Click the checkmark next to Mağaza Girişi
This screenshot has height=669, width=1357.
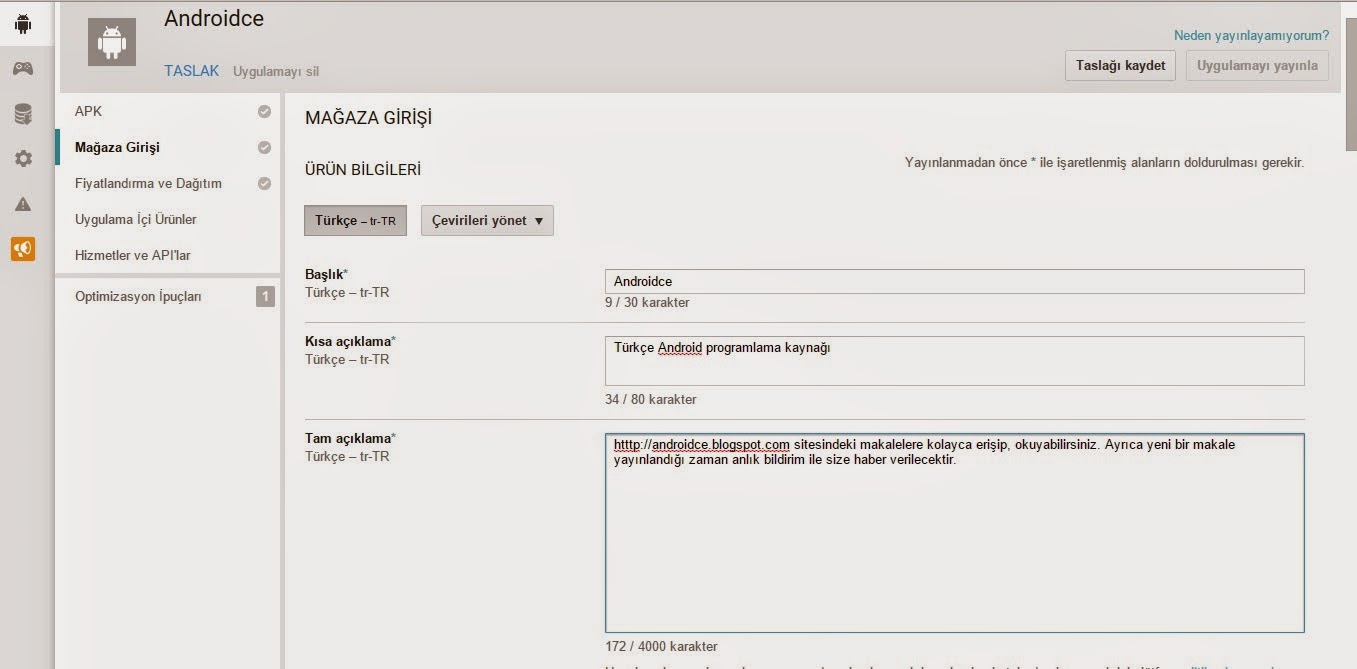click(264, 147)
